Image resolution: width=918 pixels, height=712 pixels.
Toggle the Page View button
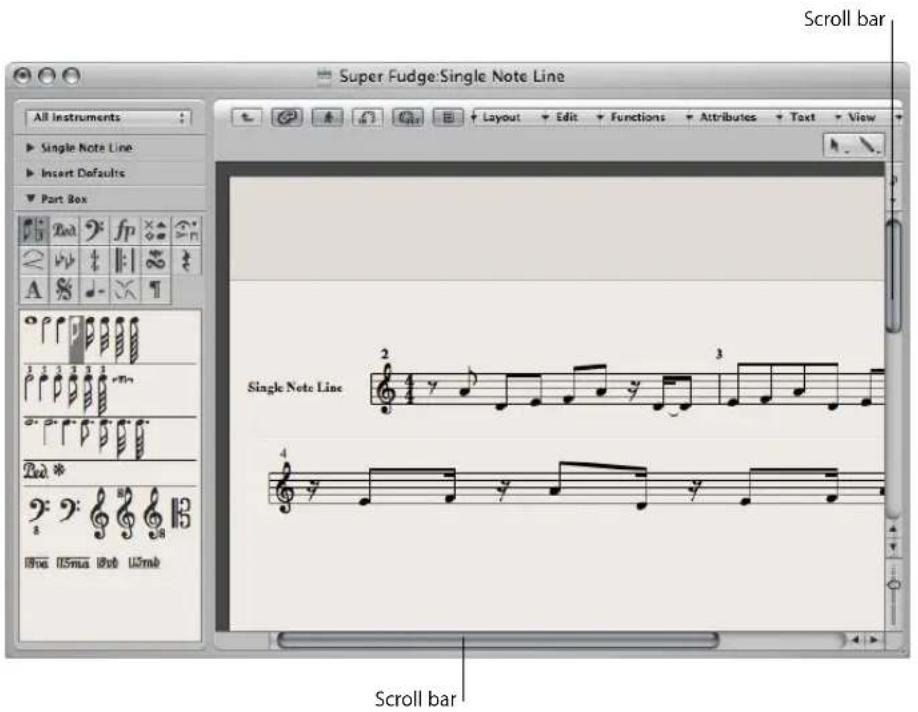coord(448,117)
